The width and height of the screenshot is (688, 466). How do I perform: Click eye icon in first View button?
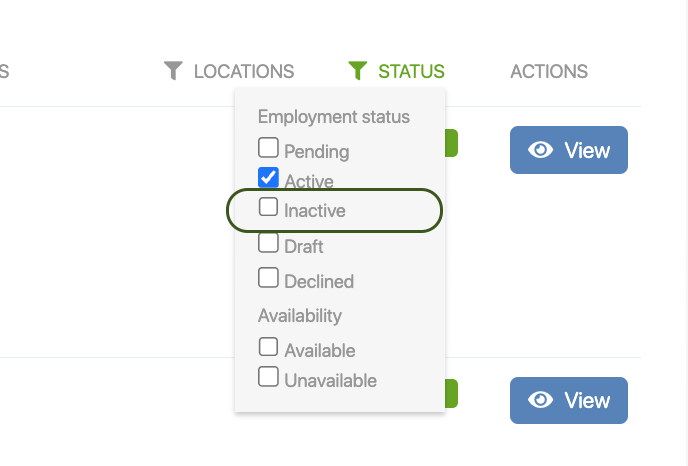click(x=541, y=150)
